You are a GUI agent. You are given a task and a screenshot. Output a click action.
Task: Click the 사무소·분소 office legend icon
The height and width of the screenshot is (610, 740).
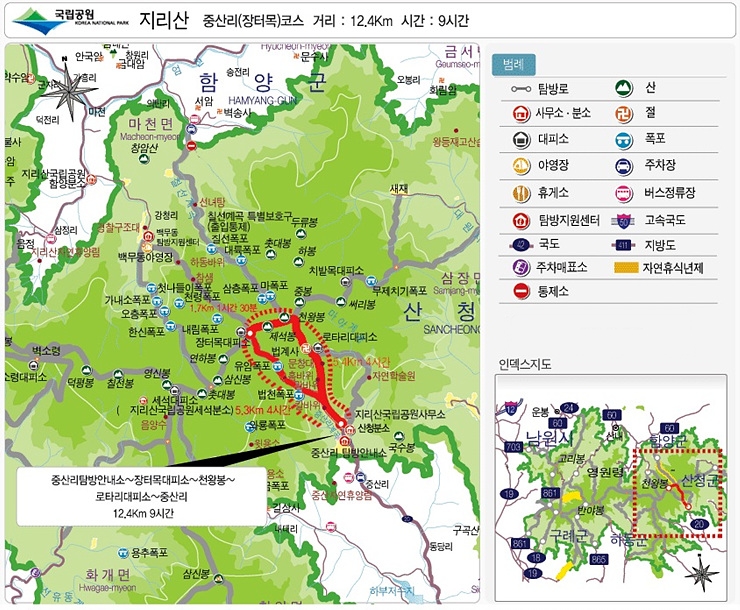[x=521, y=114]
